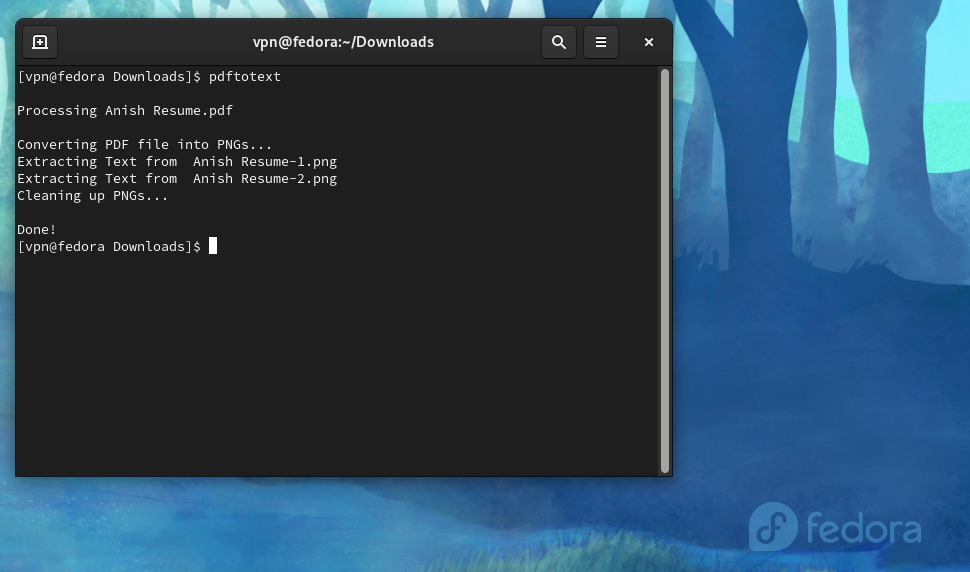Viewport: 970px width, 572px height.
Task: Click the 'fedora' wordmark text on the desktop
Action: click(x=864, y=529)
